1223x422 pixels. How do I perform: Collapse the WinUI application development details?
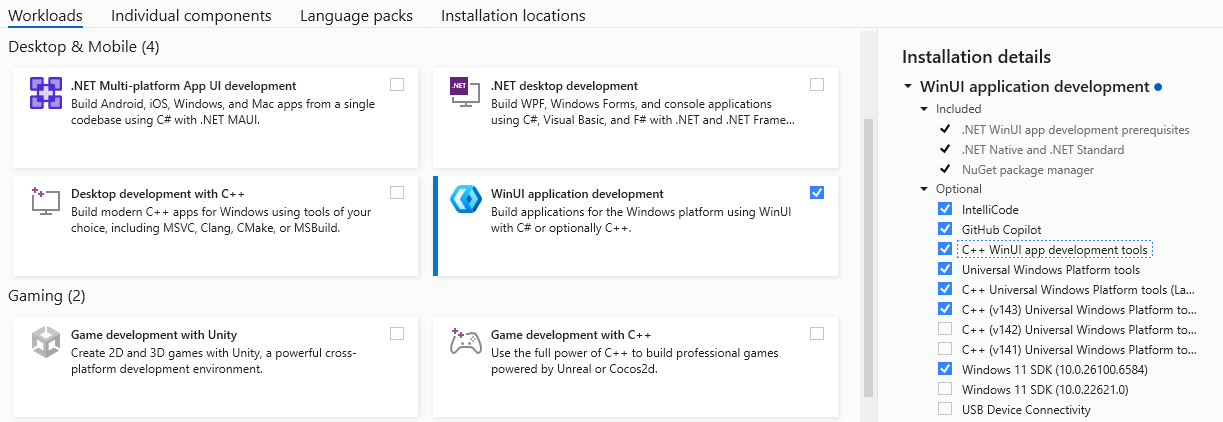tap(908, 87)
